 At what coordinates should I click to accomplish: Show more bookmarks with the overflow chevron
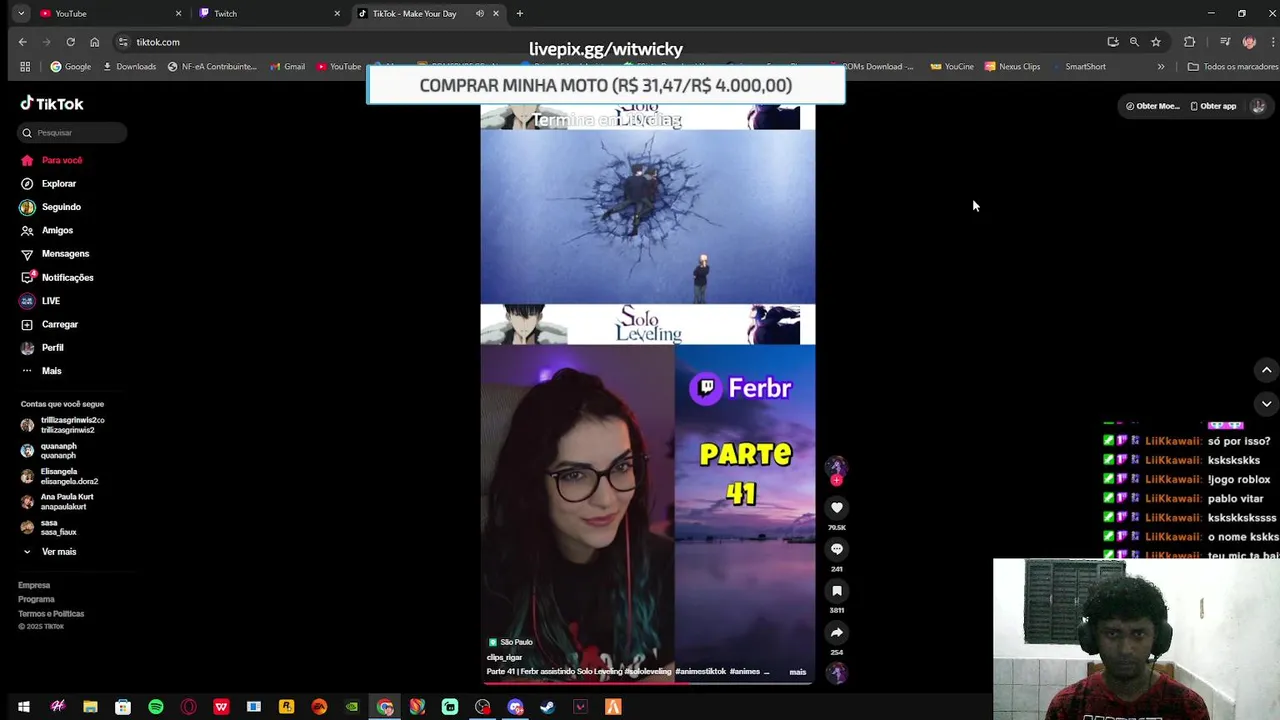1161,67
